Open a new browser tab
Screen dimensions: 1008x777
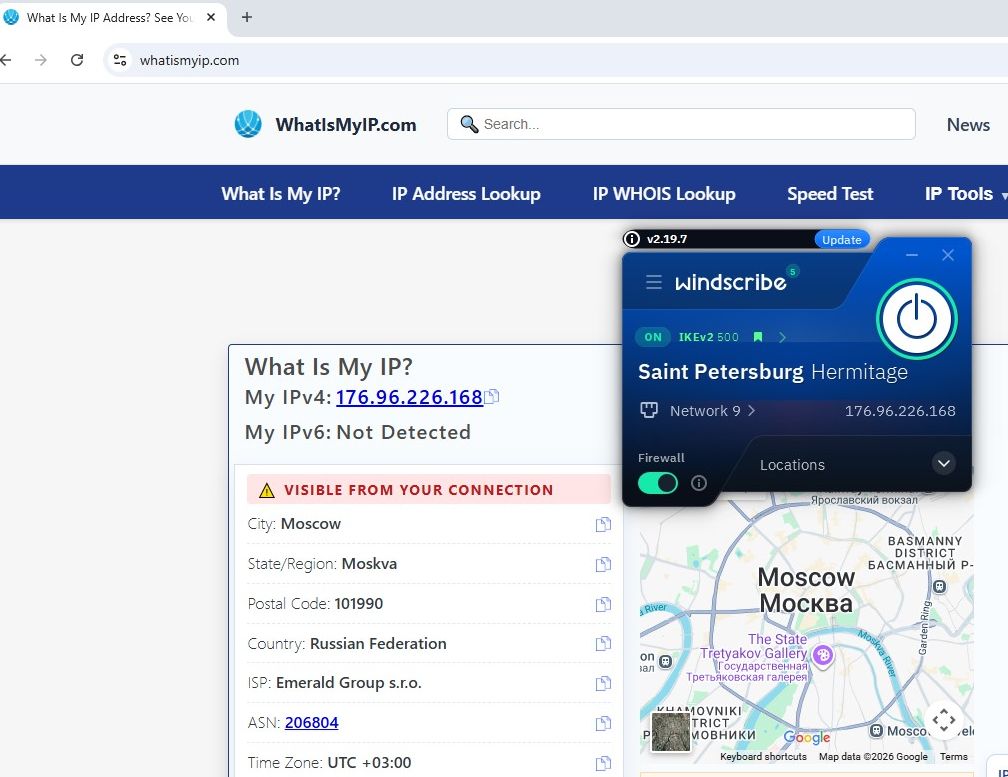coord(247,17)
